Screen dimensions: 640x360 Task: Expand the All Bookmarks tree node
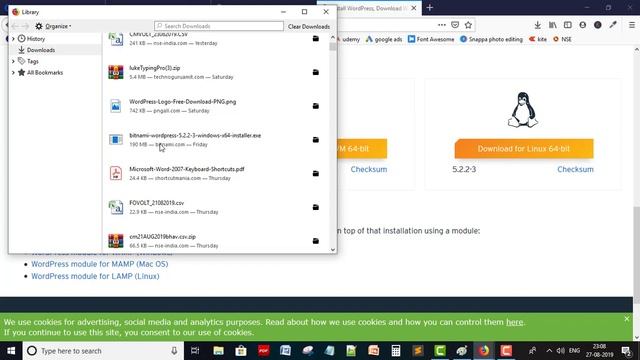[13, 73]
